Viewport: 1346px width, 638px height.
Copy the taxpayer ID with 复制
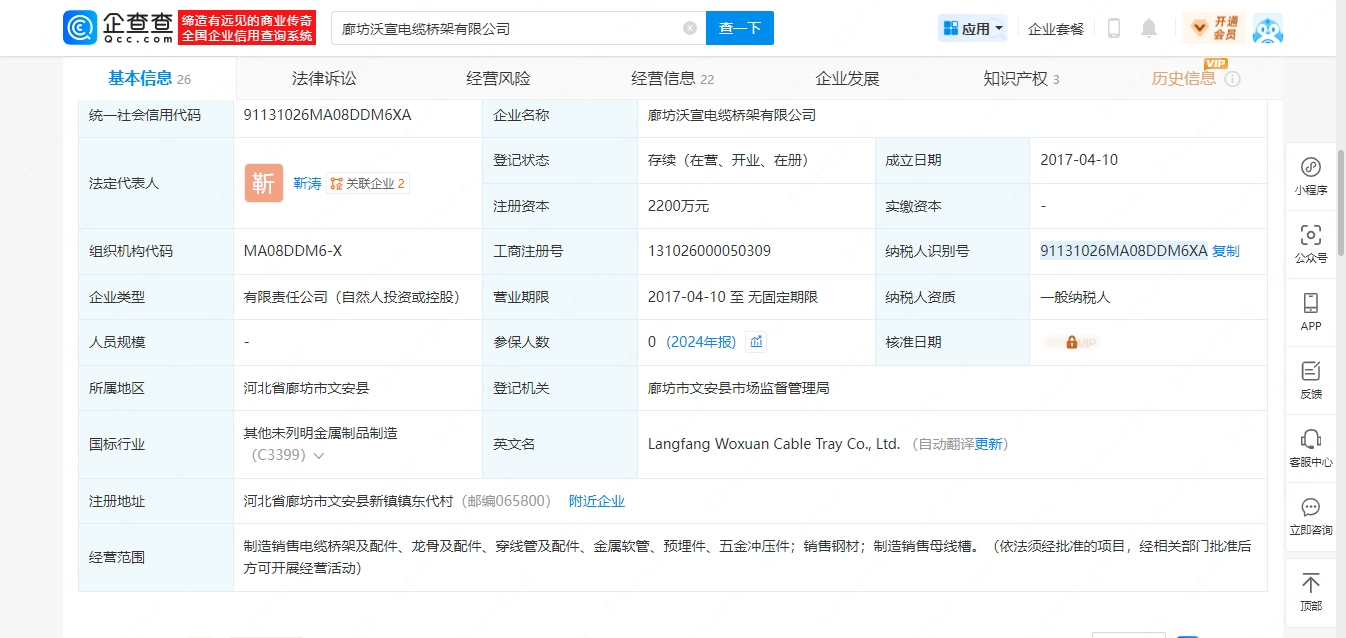pos(1225,251)
